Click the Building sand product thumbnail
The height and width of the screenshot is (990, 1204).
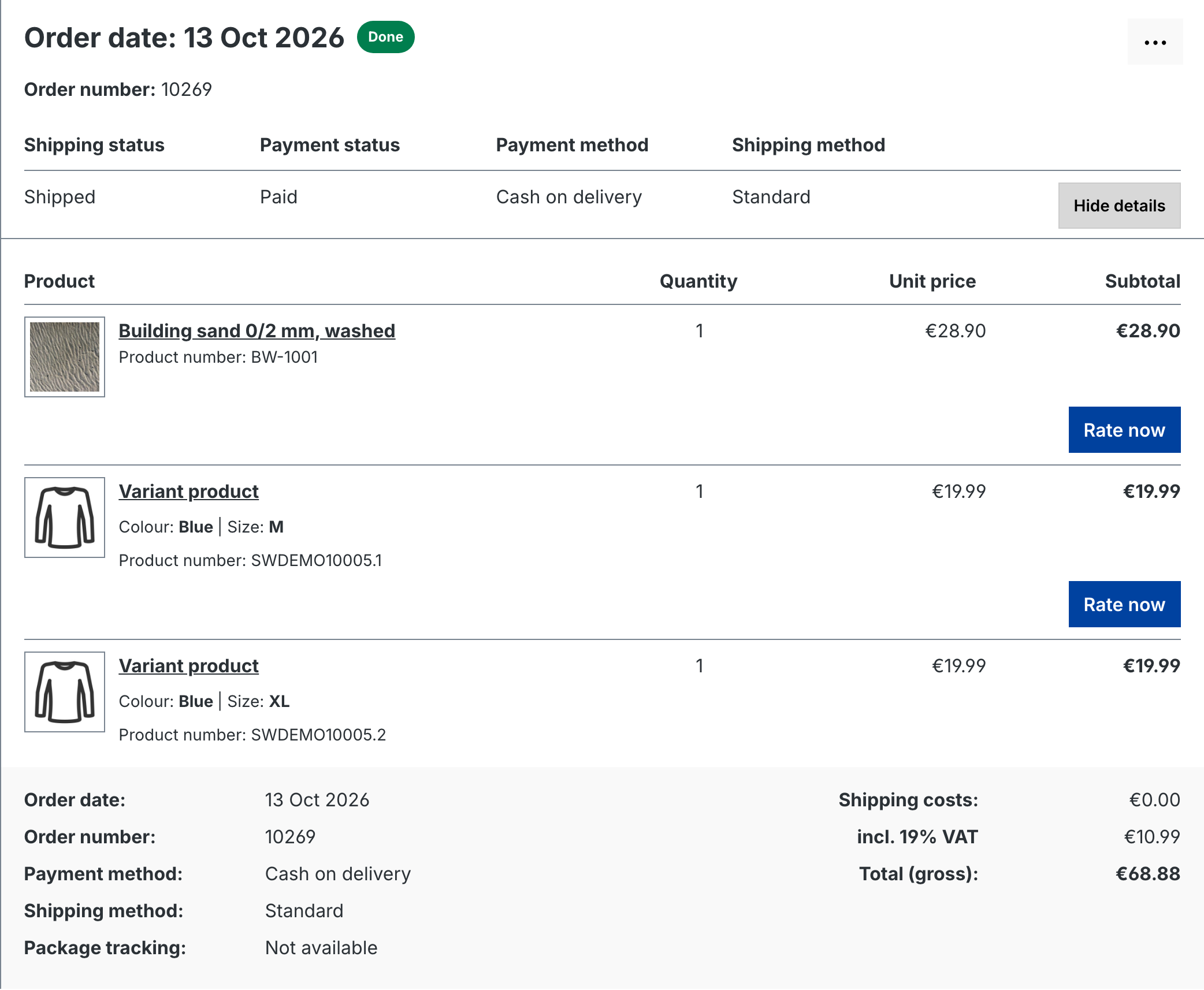tap(65, 357)
